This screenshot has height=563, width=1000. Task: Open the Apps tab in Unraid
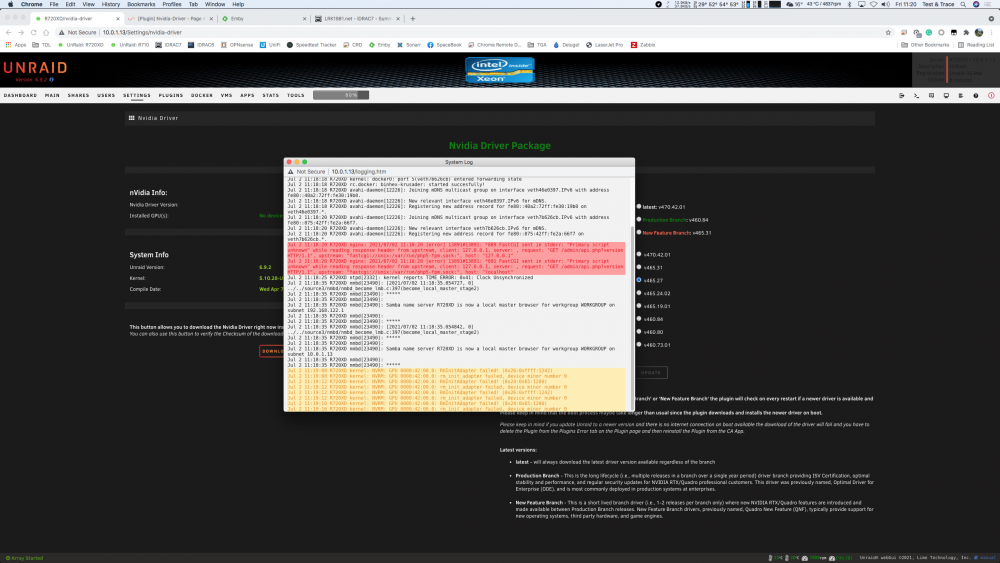247,95
